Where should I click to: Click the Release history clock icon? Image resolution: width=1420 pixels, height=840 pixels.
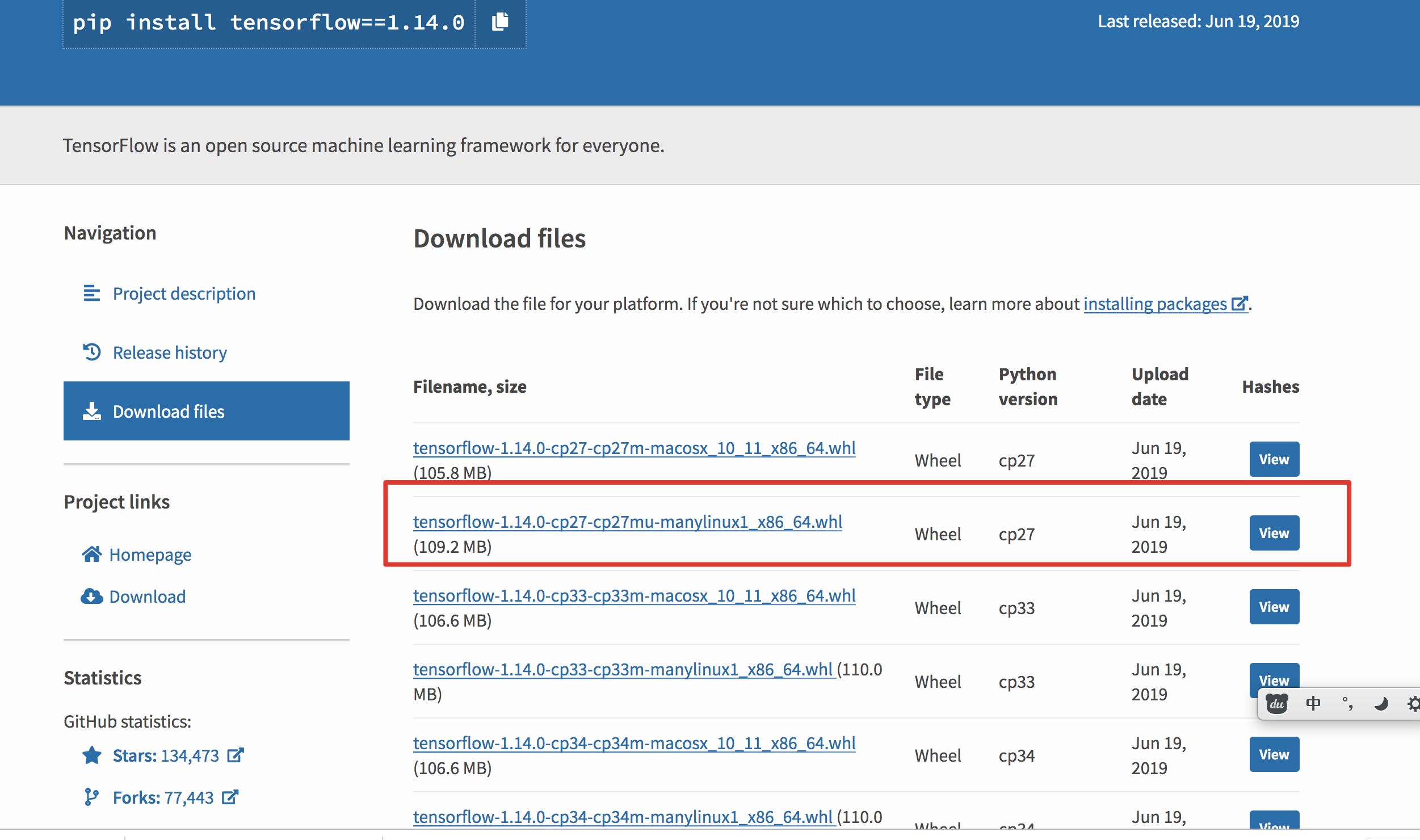(x=91, y=352)
